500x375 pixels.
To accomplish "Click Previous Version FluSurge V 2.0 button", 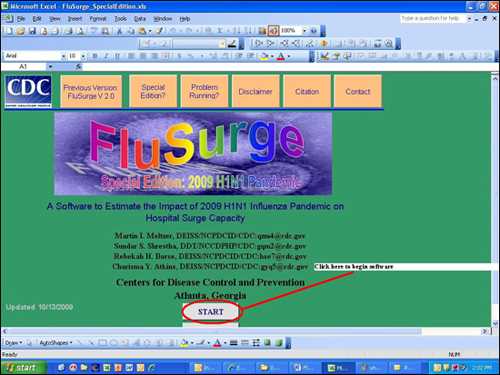I will click(x=91, y=91).
